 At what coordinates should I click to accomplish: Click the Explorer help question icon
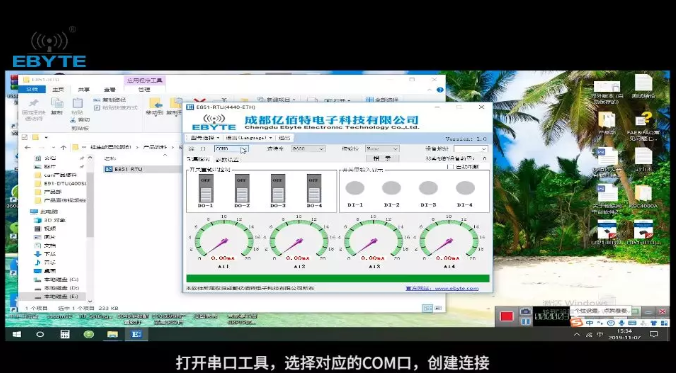point(440,90)
